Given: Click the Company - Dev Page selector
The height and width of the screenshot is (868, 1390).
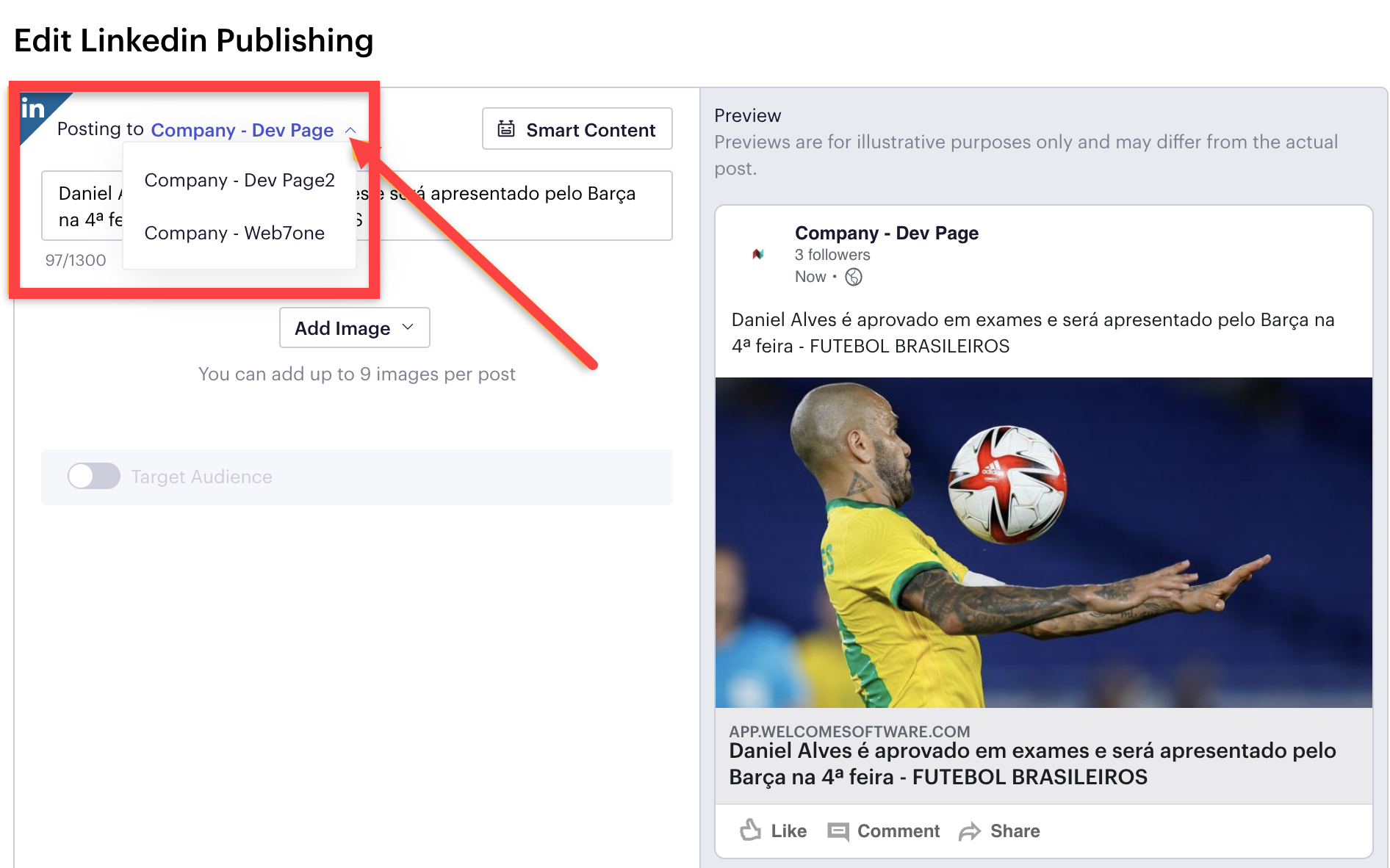Looking at the screenshot, I should tap(242, 130).
